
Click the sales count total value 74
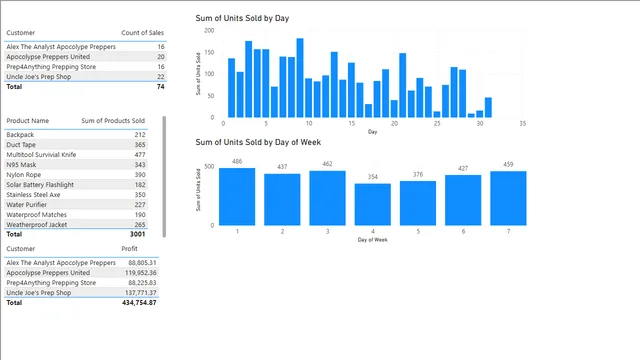pyautogui.click(x=160, y=87)
